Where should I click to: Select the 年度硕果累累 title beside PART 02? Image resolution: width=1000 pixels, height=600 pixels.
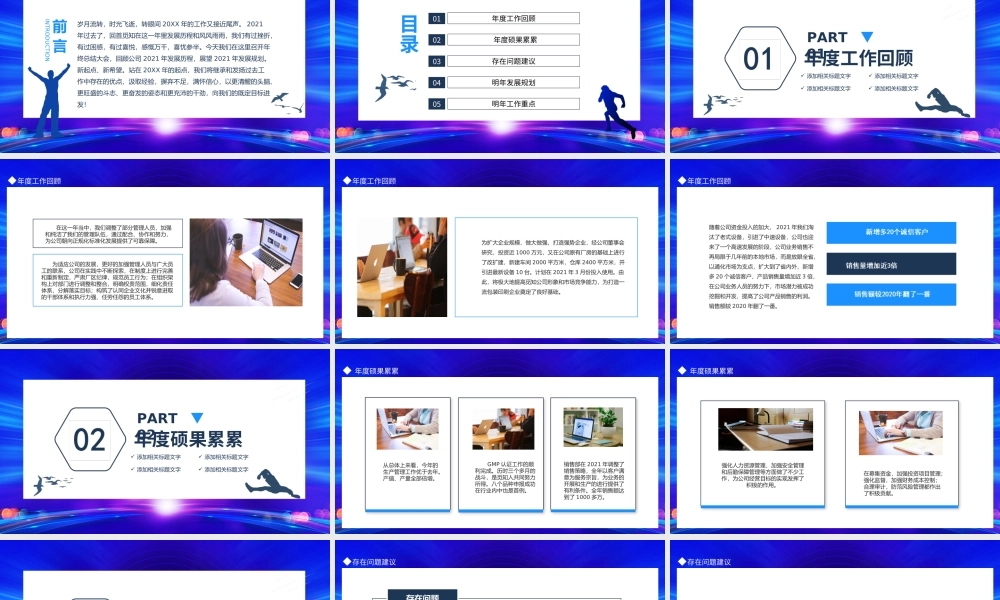(188, 439)
